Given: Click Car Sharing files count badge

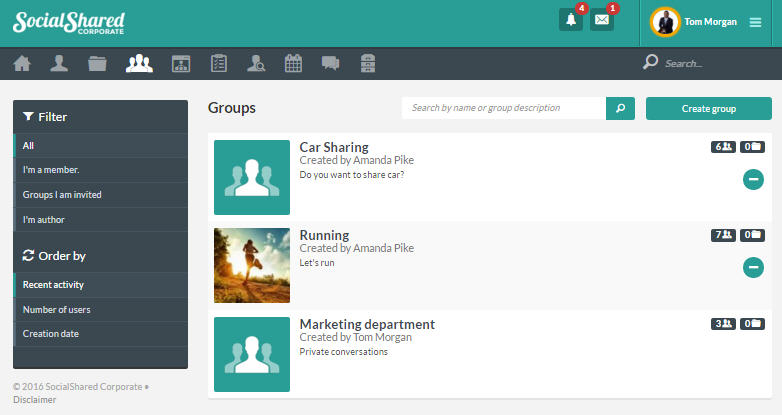Looking at the screenshot, I should (x=752, y=147).
